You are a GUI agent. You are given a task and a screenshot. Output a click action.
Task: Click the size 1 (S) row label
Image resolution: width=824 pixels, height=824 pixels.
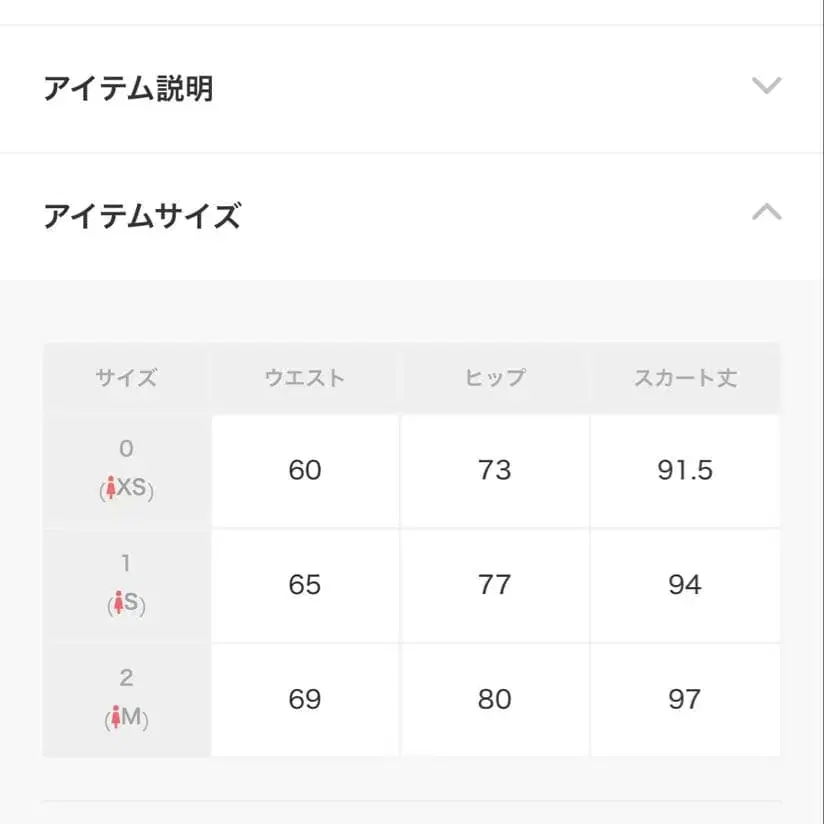[126, 584]
